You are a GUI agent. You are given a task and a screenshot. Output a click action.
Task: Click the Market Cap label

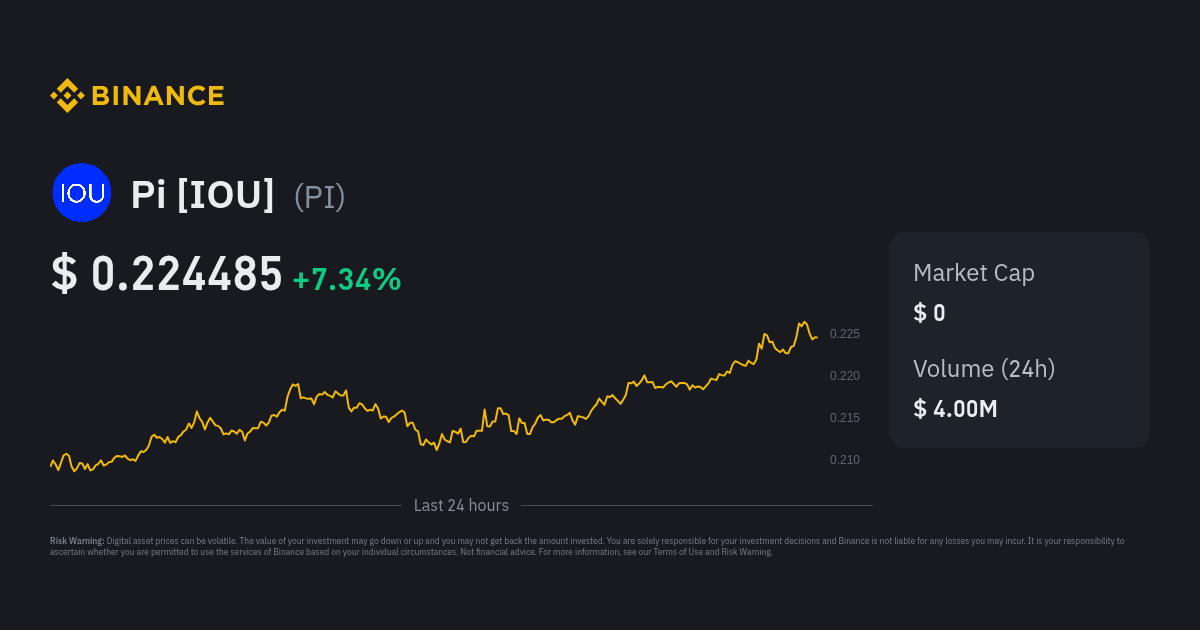[x=973, y=273]
